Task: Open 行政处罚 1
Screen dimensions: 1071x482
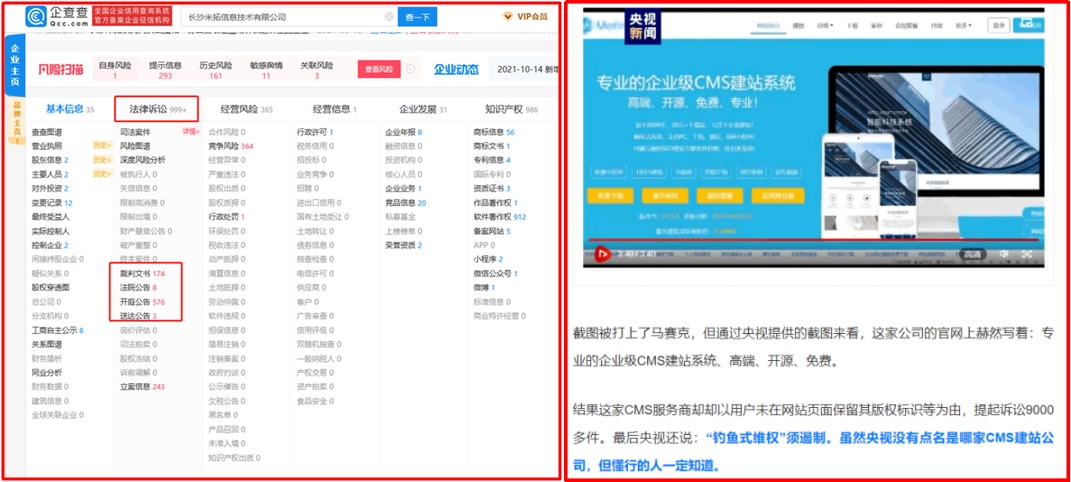Action: point(226,216)
